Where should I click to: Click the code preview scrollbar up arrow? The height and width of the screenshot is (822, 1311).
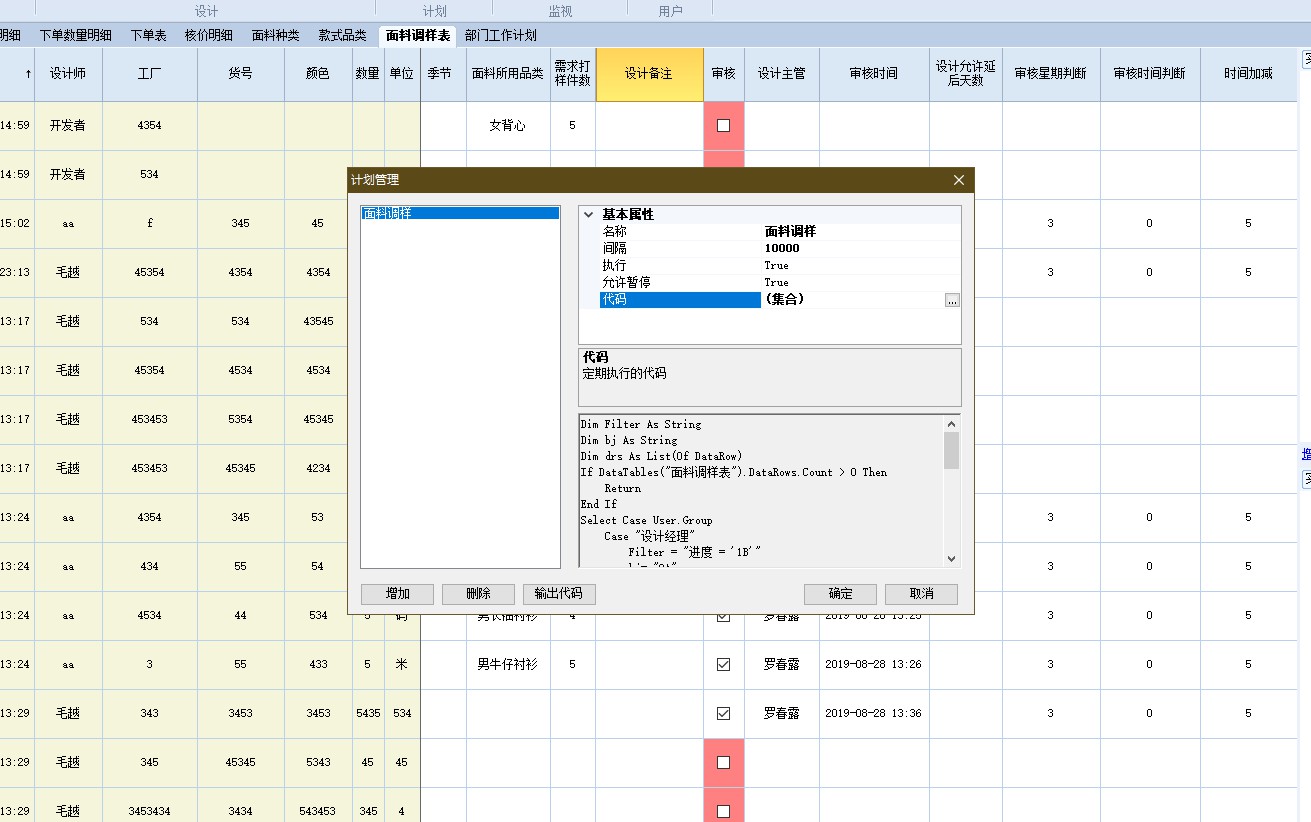click(951, 423)
